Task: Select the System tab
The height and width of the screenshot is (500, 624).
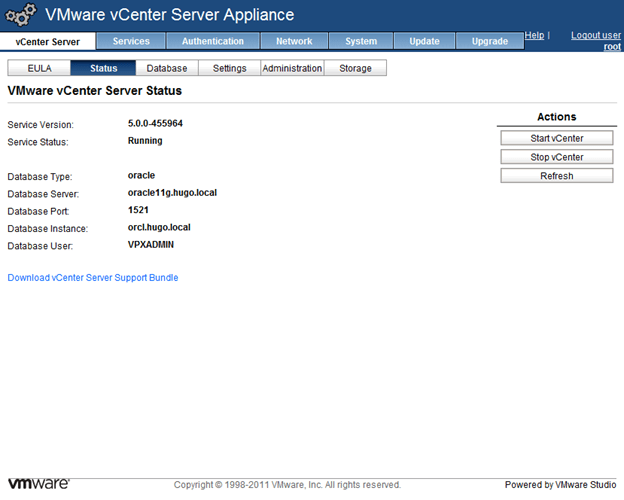Action: tap(361, 41)
